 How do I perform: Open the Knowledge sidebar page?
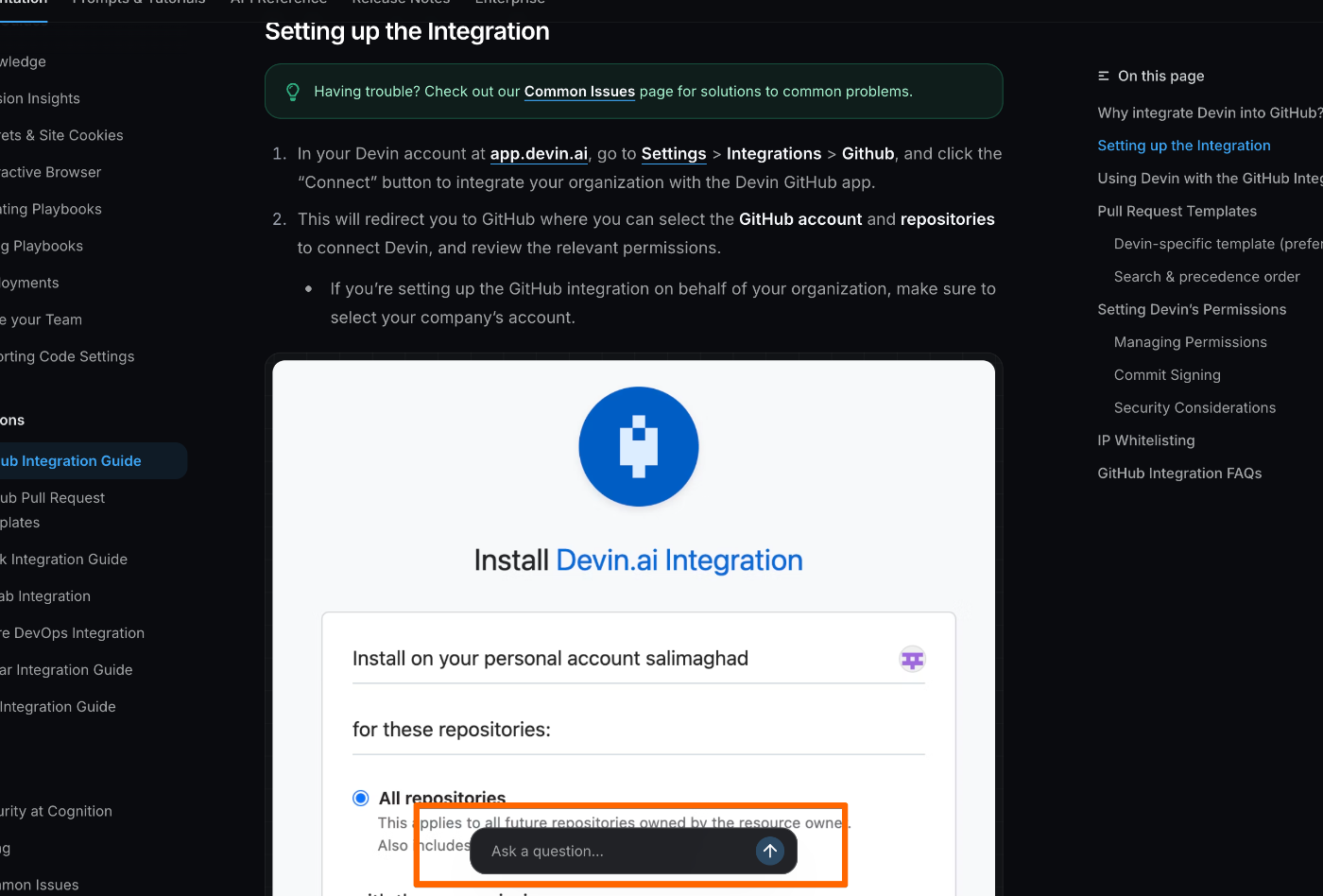pos(23,61)
